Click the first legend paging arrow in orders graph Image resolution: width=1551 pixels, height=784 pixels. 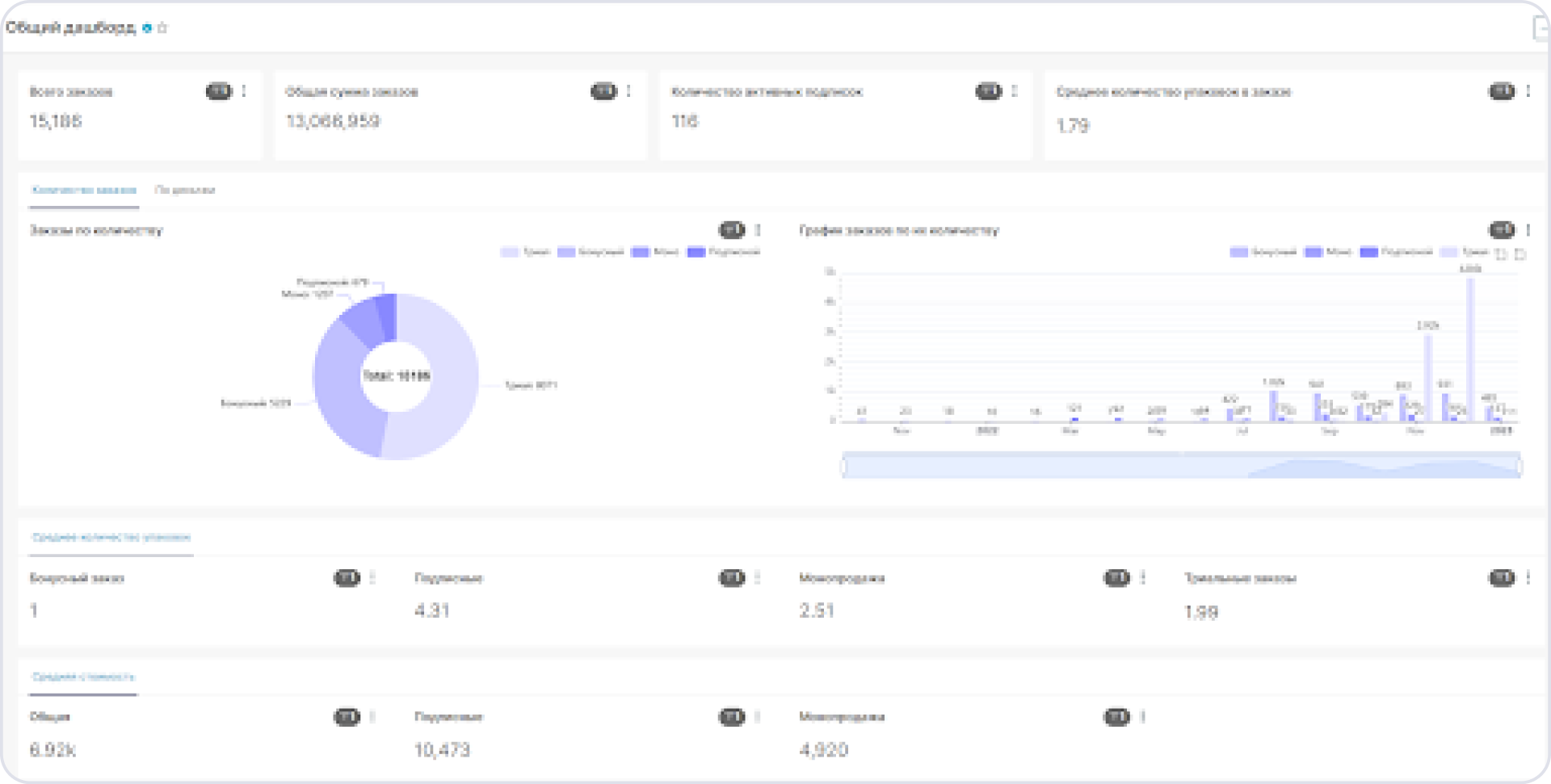[x=1501, y=254]
